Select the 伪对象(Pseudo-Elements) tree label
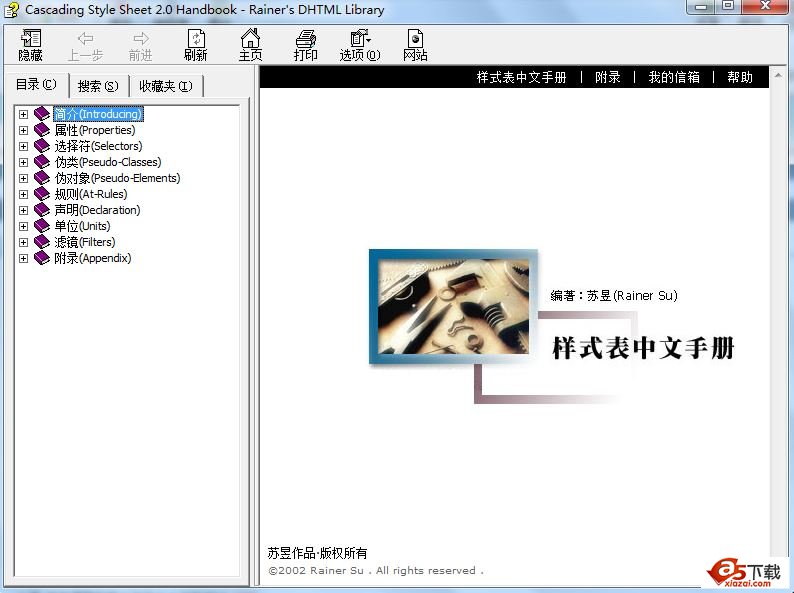Screen dimensions: 794x593 [117, 178]
